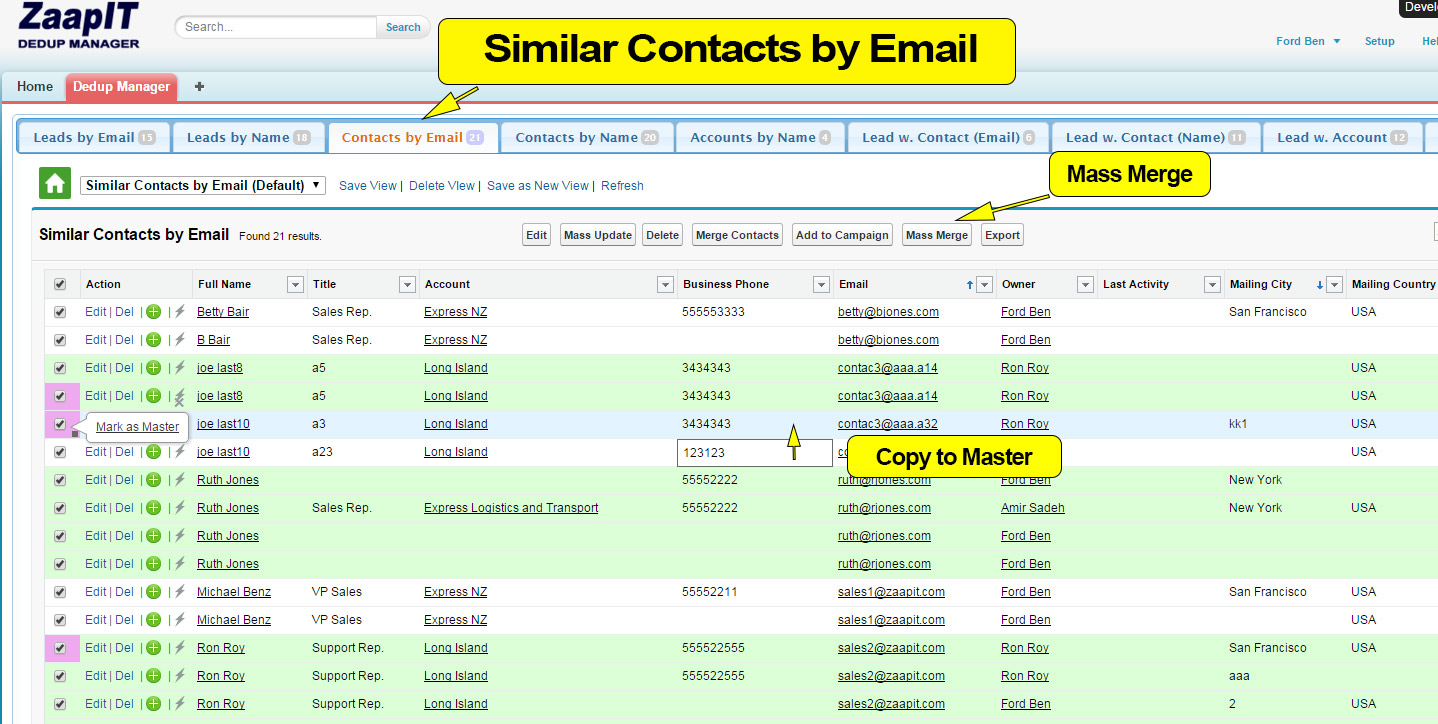1438x724 pixels.
Task: Uncheck the Betty Bair row checkbox
Action: click(60, 312)
